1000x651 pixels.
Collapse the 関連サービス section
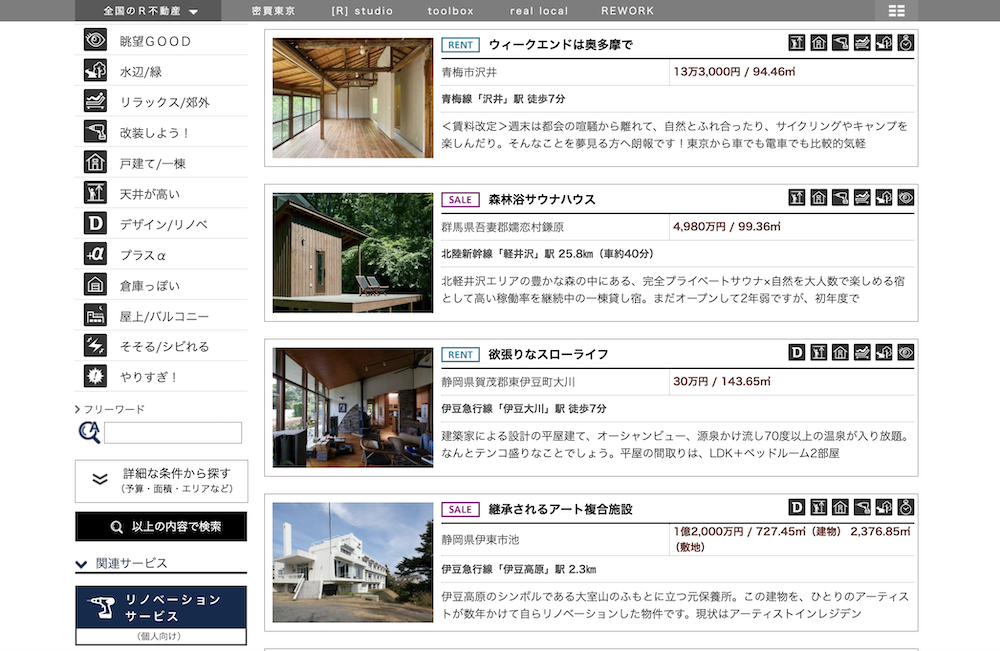161,564
